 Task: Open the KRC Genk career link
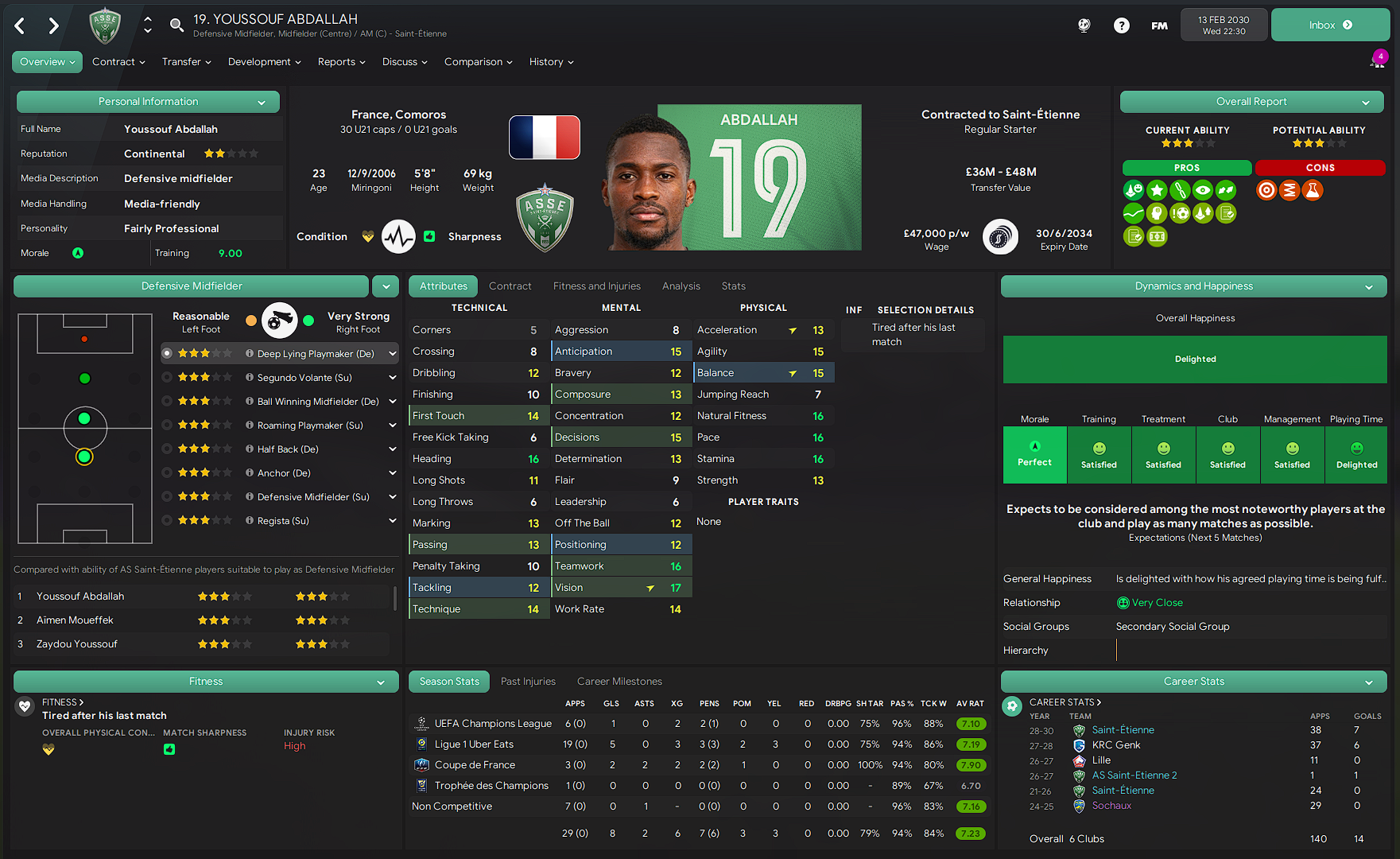point(1115,745)
